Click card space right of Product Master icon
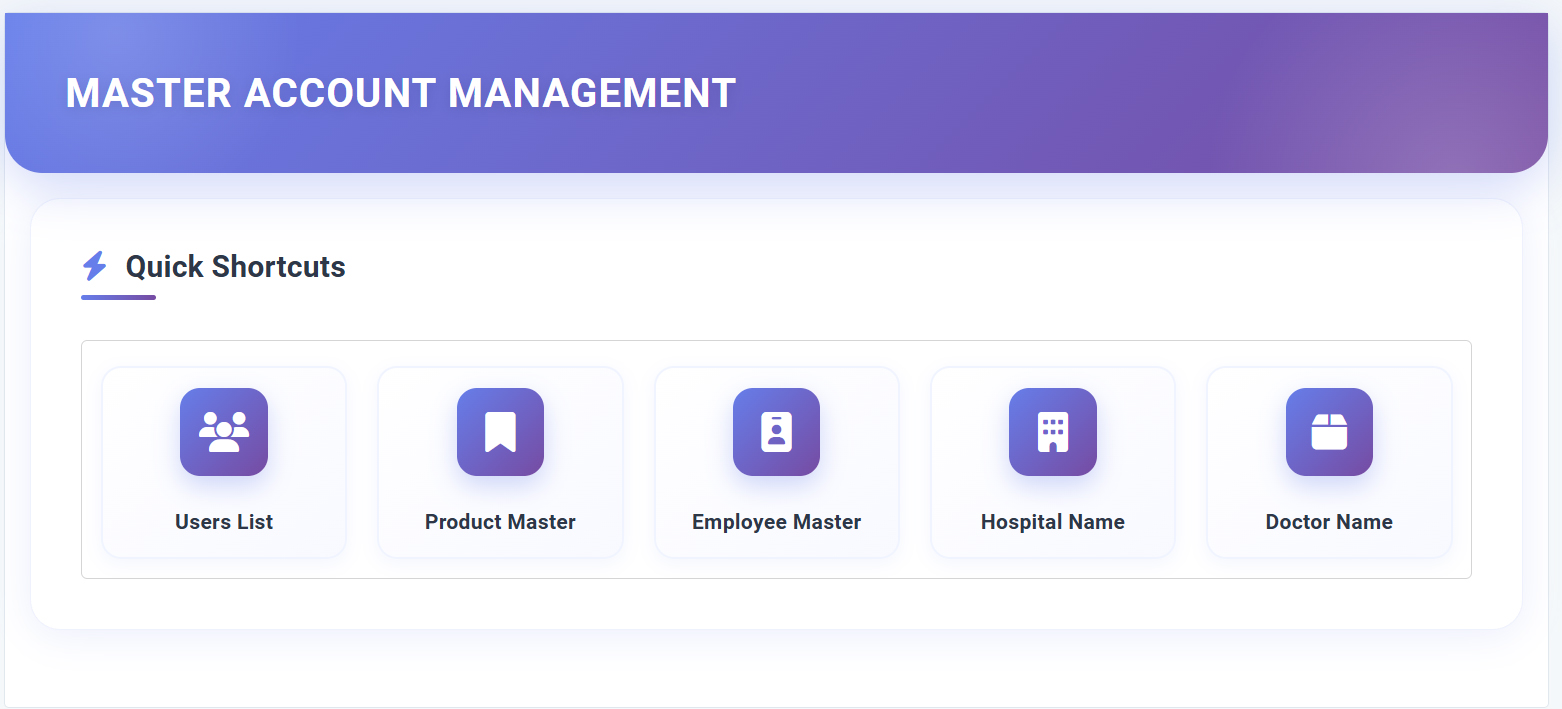This screenshot has width=1562, height=709. coord(584,432)
